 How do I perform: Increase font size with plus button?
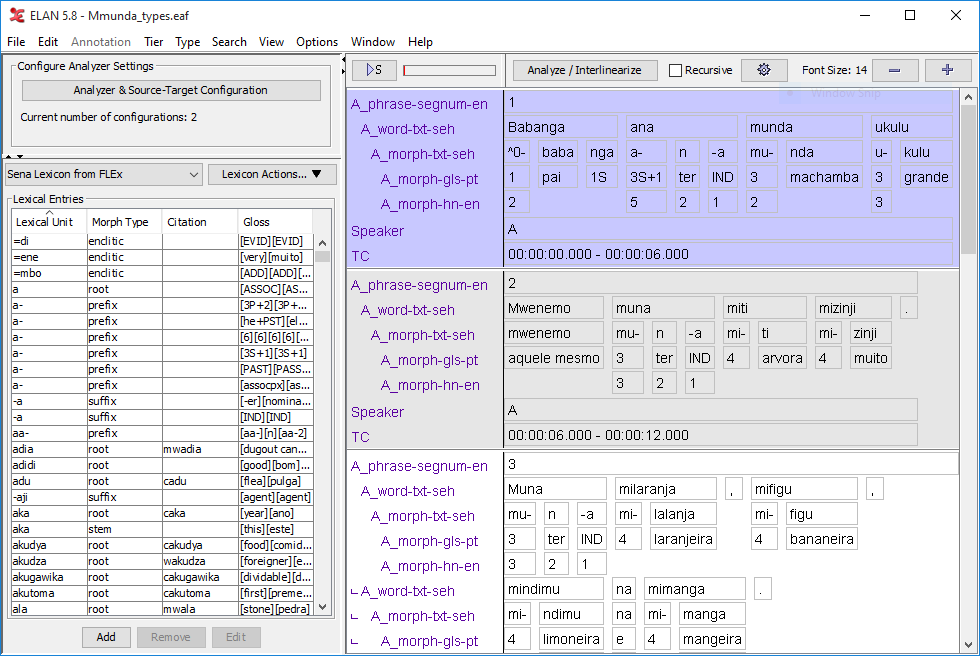[947, 70]
